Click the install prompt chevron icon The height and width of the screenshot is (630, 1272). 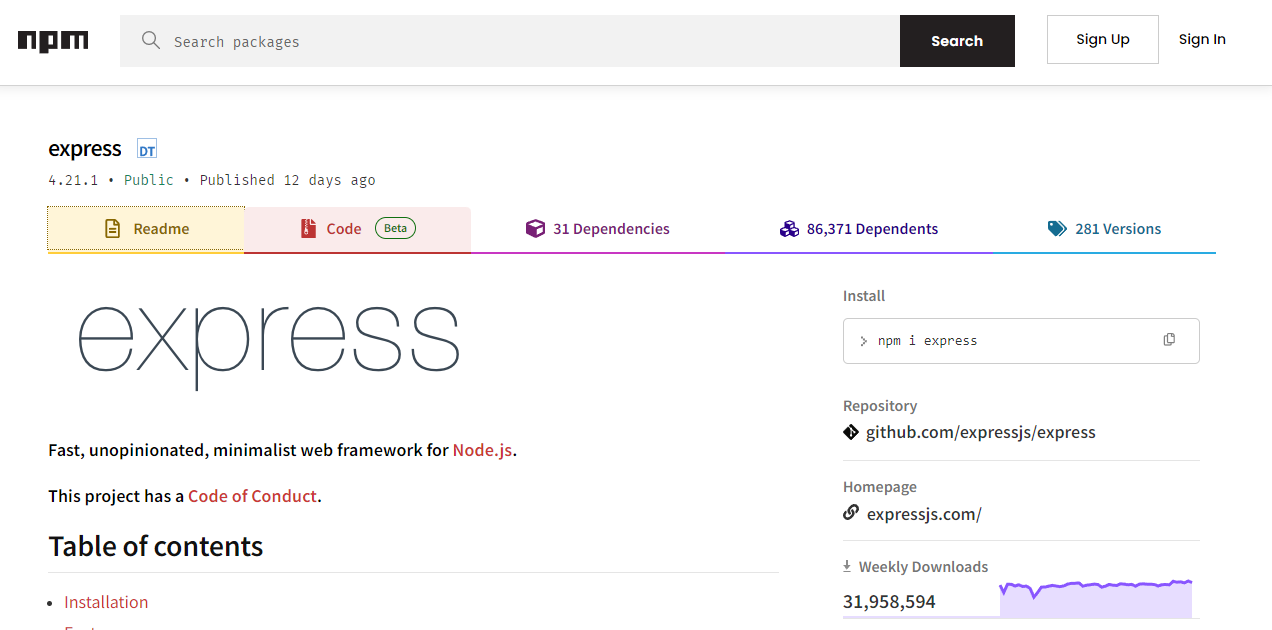[x=864, y=341]
